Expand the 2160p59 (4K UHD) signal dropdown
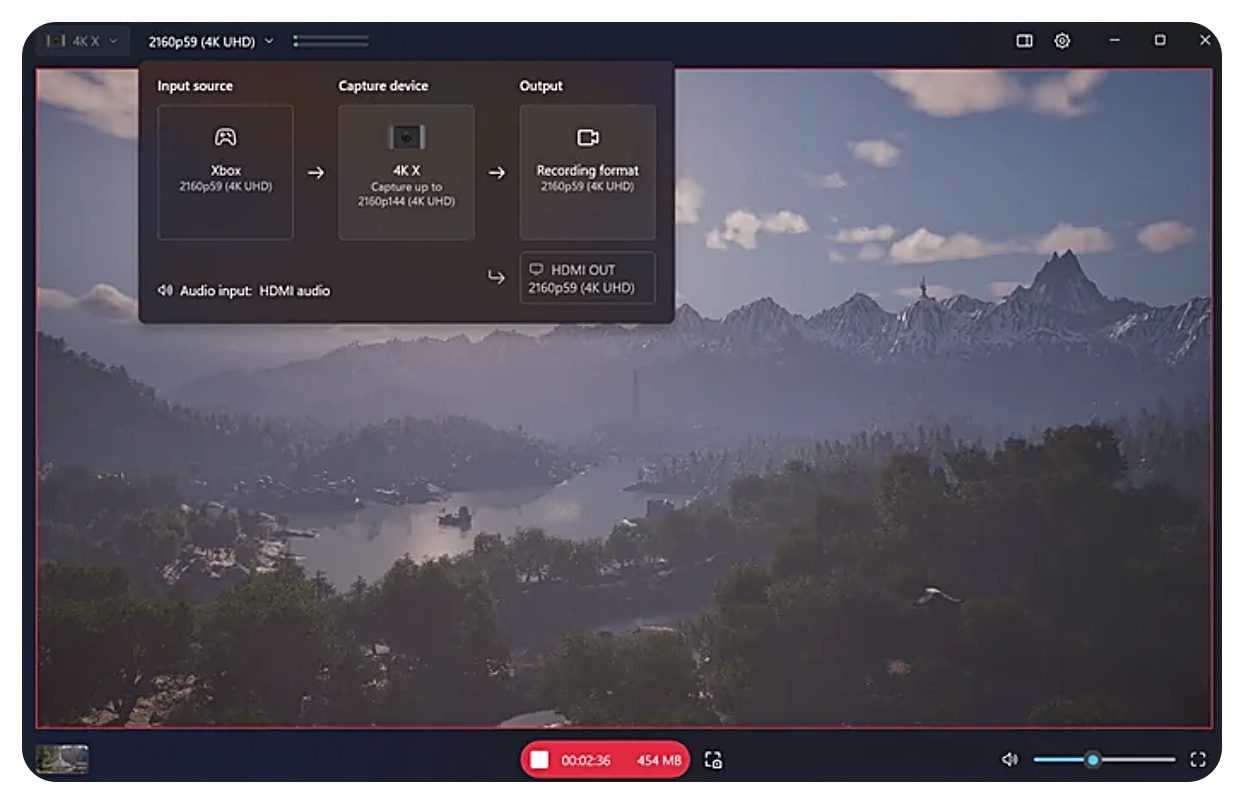The image size is (1244, 804). pos(211,42)
